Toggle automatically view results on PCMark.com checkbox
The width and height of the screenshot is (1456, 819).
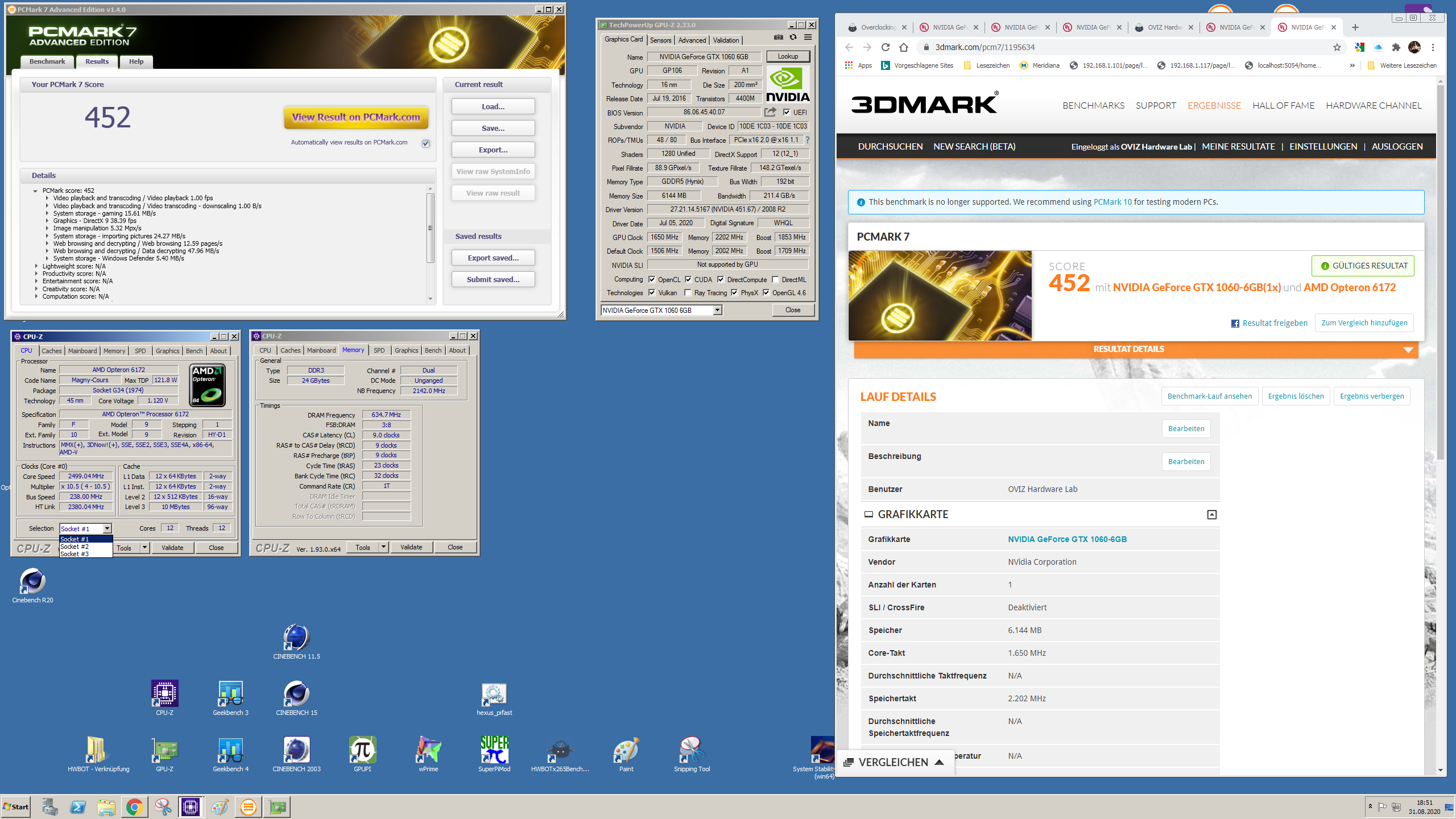pos(425,143)
